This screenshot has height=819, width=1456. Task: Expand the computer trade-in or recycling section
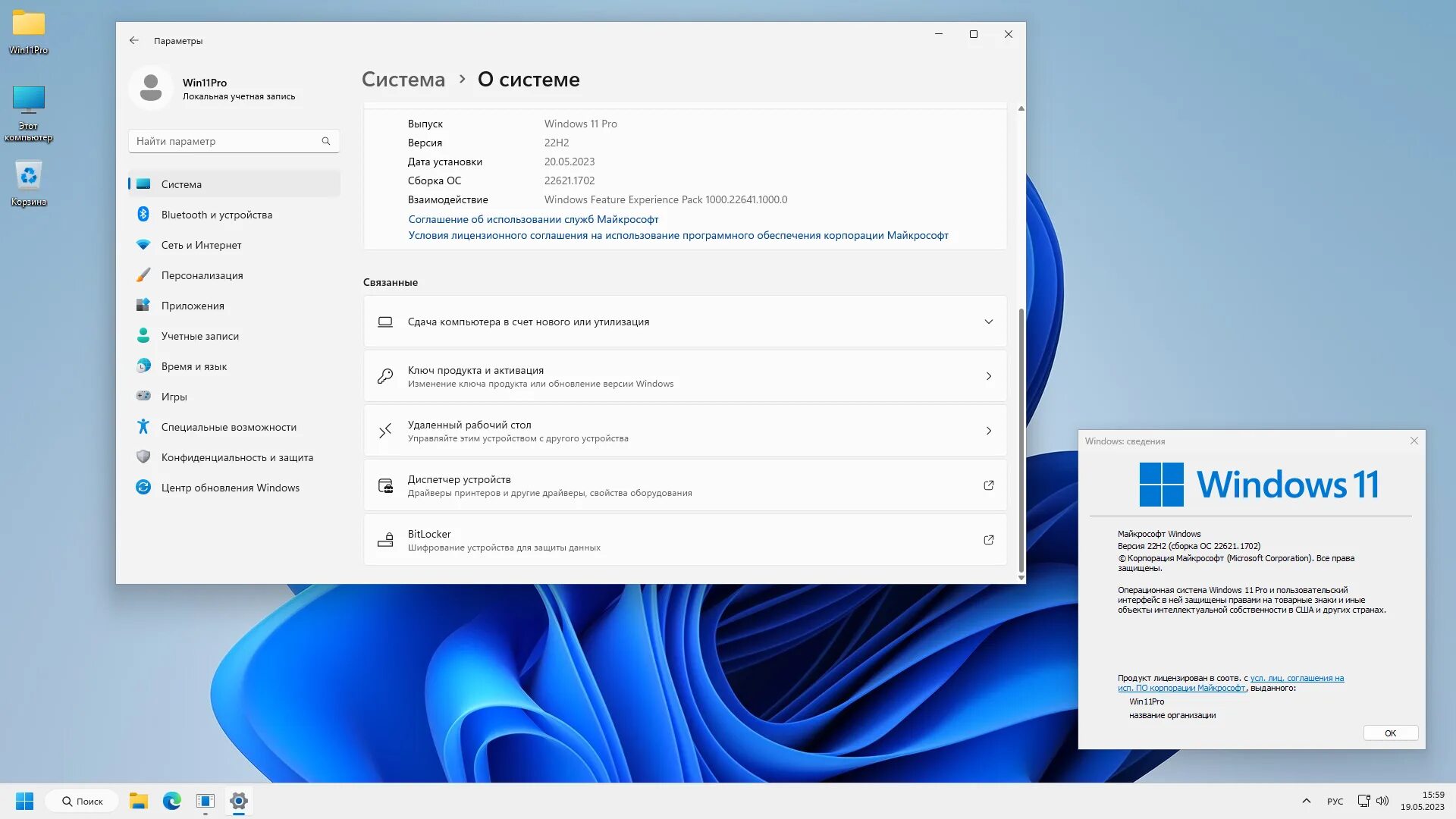pyautogui.click(x=988, y=322)
